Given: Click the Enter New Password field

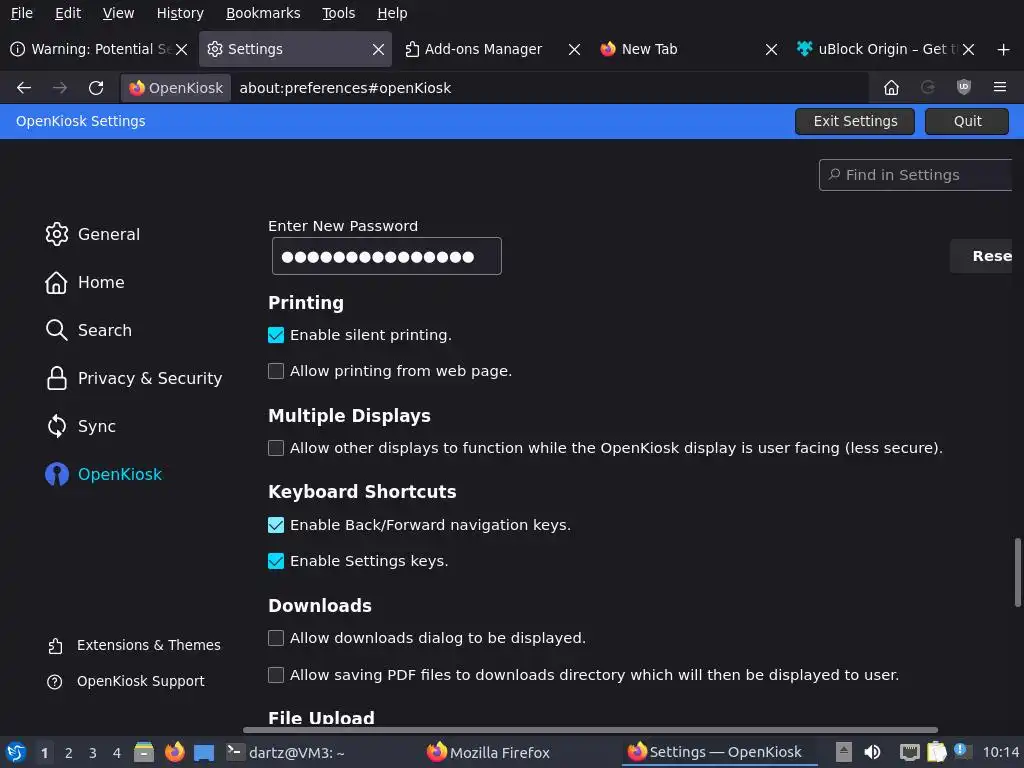Looking at the screenshot, I should click(387, 256).
